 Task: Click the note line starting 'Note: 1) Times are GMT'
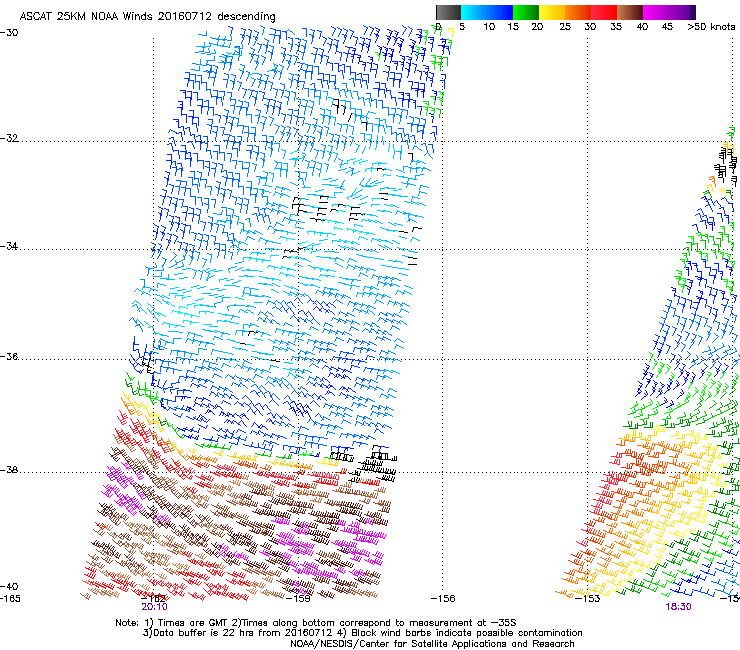[316, 623]
